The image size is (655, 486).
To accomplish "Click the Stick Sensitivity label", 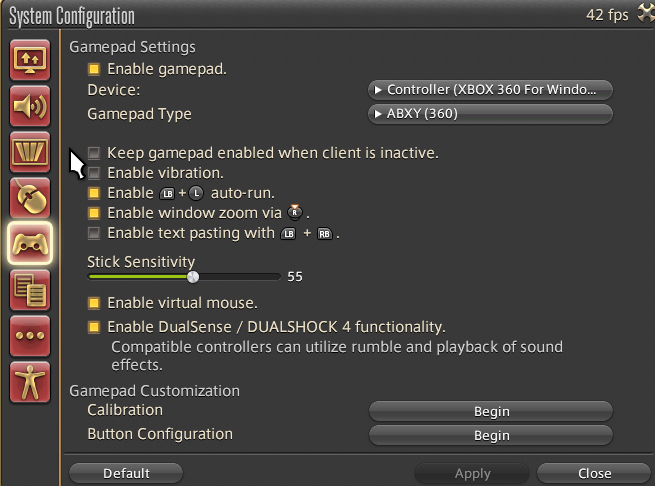I will click(x=141, y=262).
